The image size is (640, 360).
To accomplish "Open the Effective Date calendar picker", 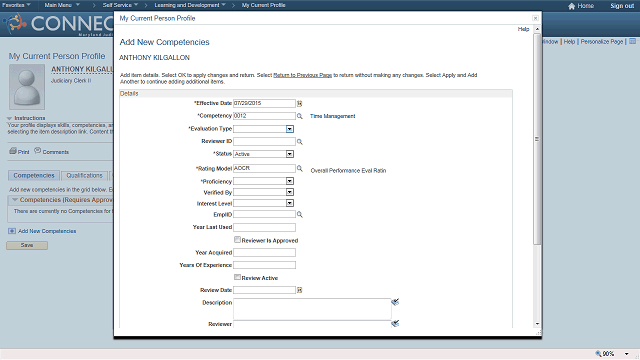I will pos(299,104).
